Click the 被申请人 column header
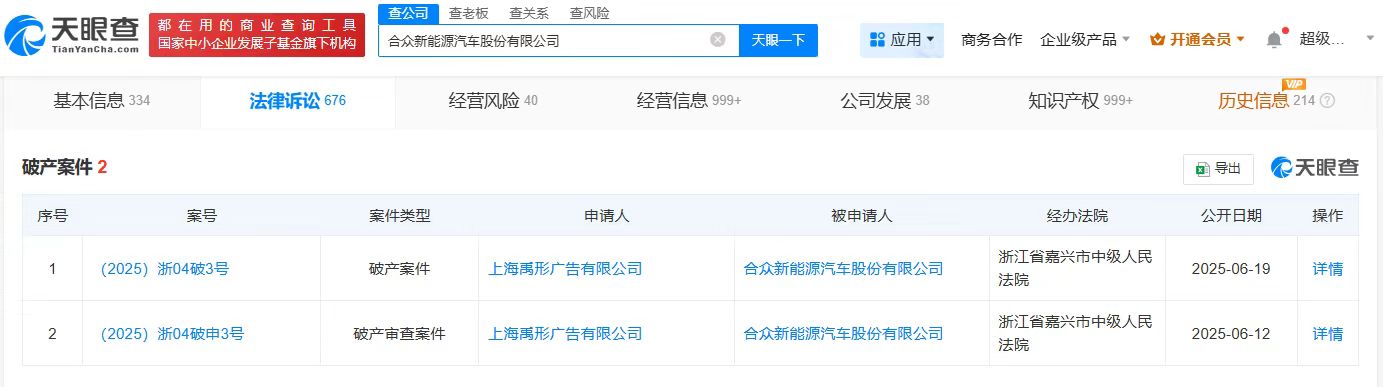This screenshot has height=387, width=1383. 861,215
